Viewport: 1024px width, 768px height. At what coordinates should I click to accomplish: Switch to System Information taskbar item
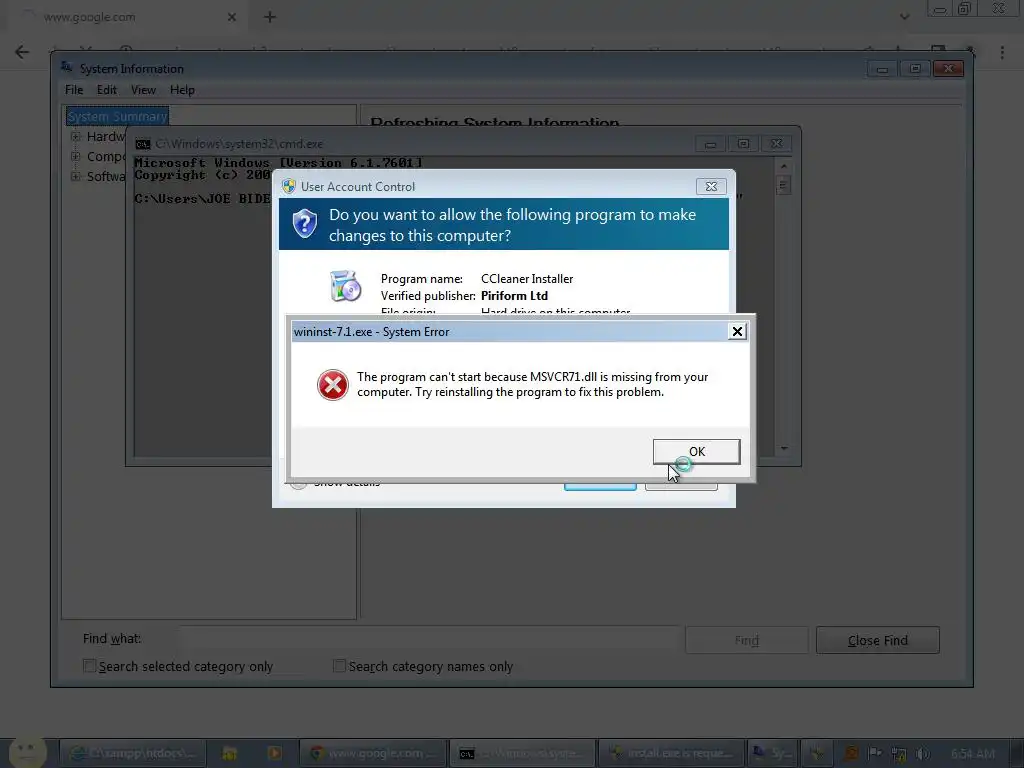[x=771, y=753]
